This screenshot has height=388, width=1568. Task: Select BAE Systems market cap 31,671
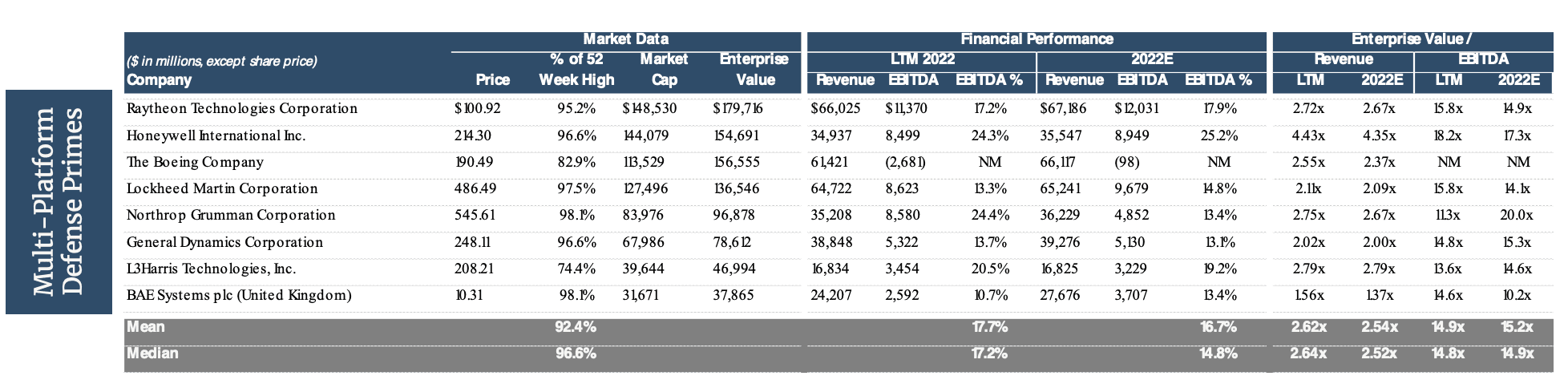click(641, 295)
